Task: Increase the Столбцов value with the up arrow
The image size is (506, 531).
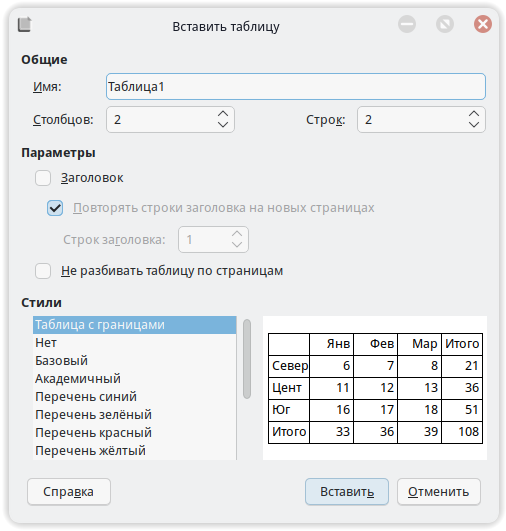Action: 223,114
